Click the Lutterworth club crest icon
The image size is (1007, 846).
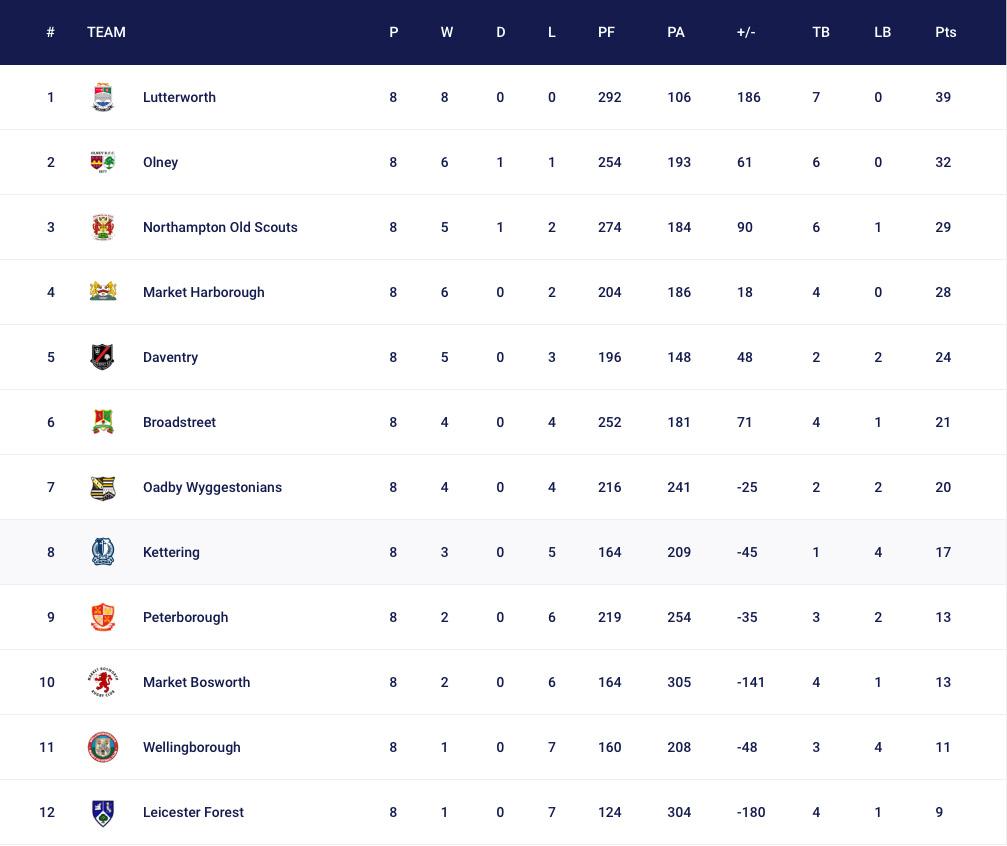click(103, 97)
